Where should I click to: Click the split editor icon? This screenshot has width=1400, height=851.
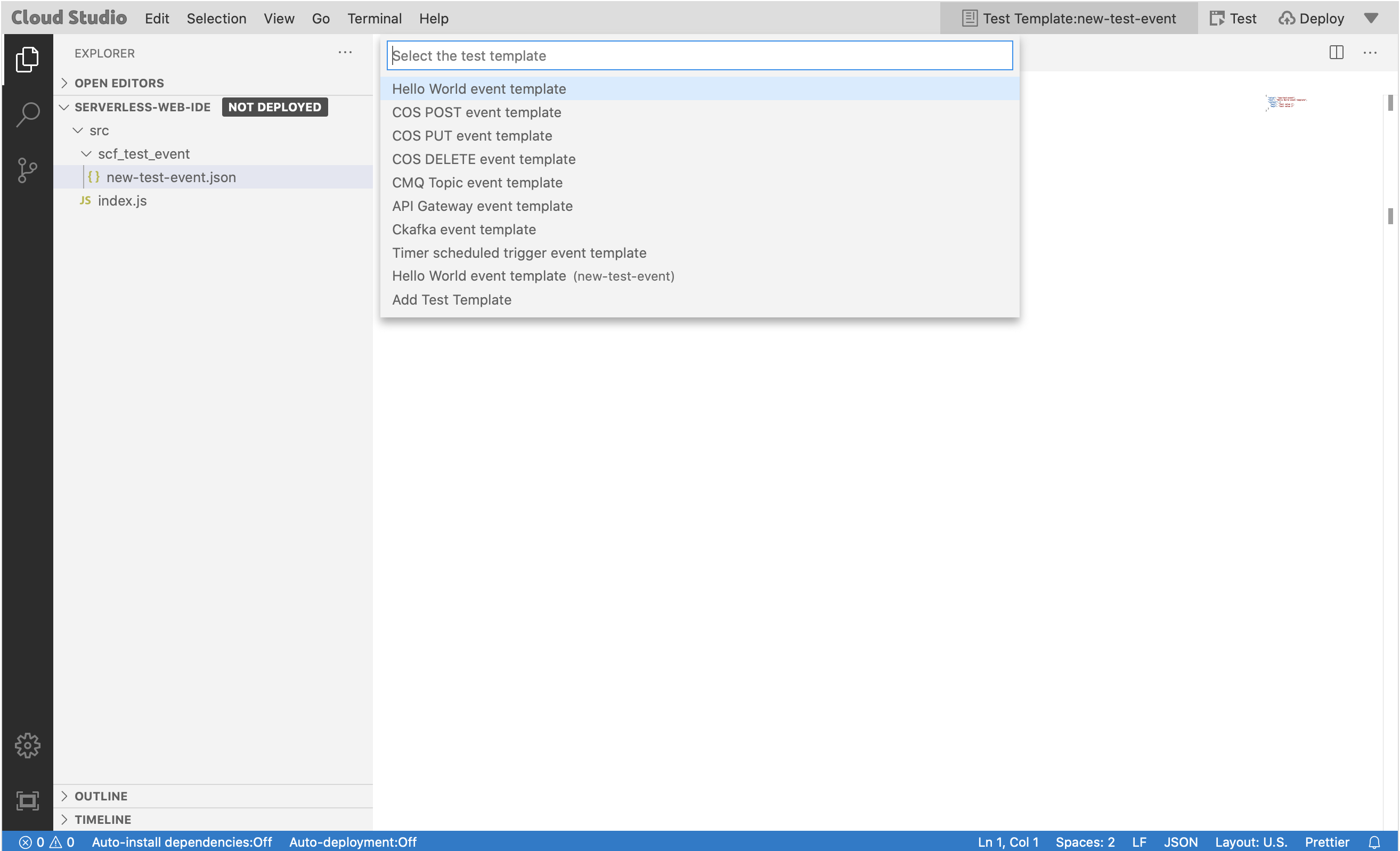pos(1337,53)
